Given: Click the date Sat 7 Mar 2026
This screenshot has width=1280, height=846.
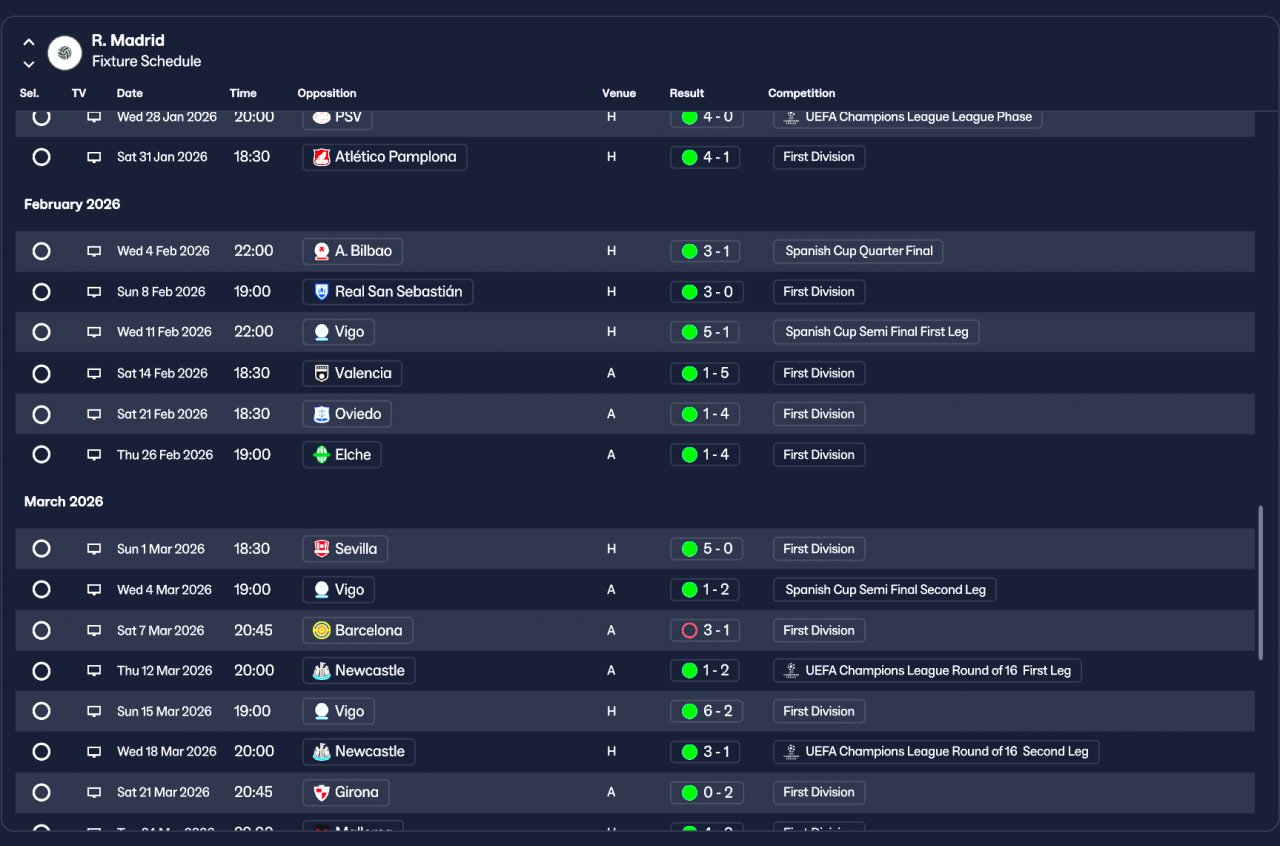Looking at the screenshot, I should [160, 631].
